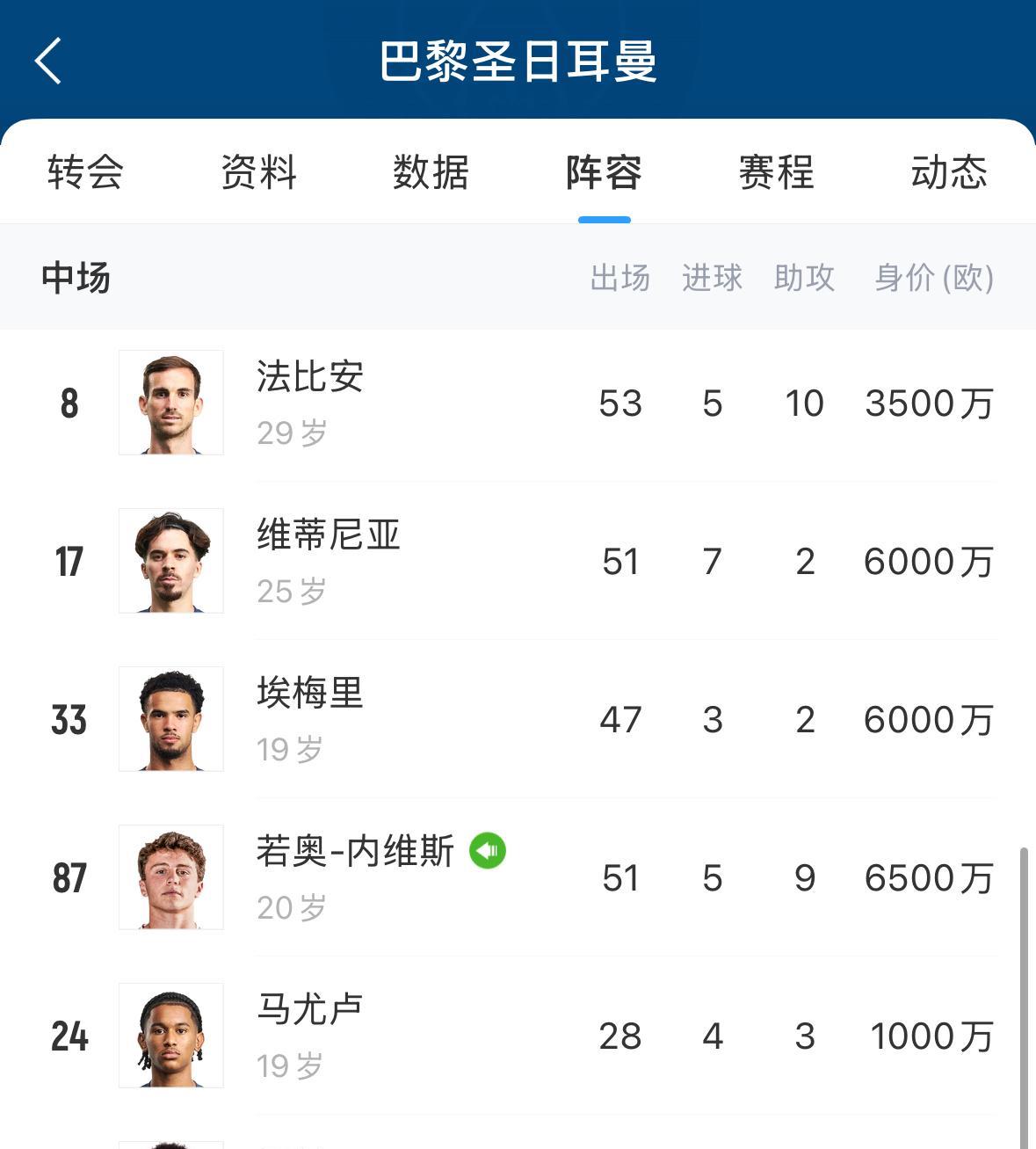The width and height of the screenshot is (1036, 1149).
Task: Click the 身价 (欧) column header
Action: tap(934, 278)
